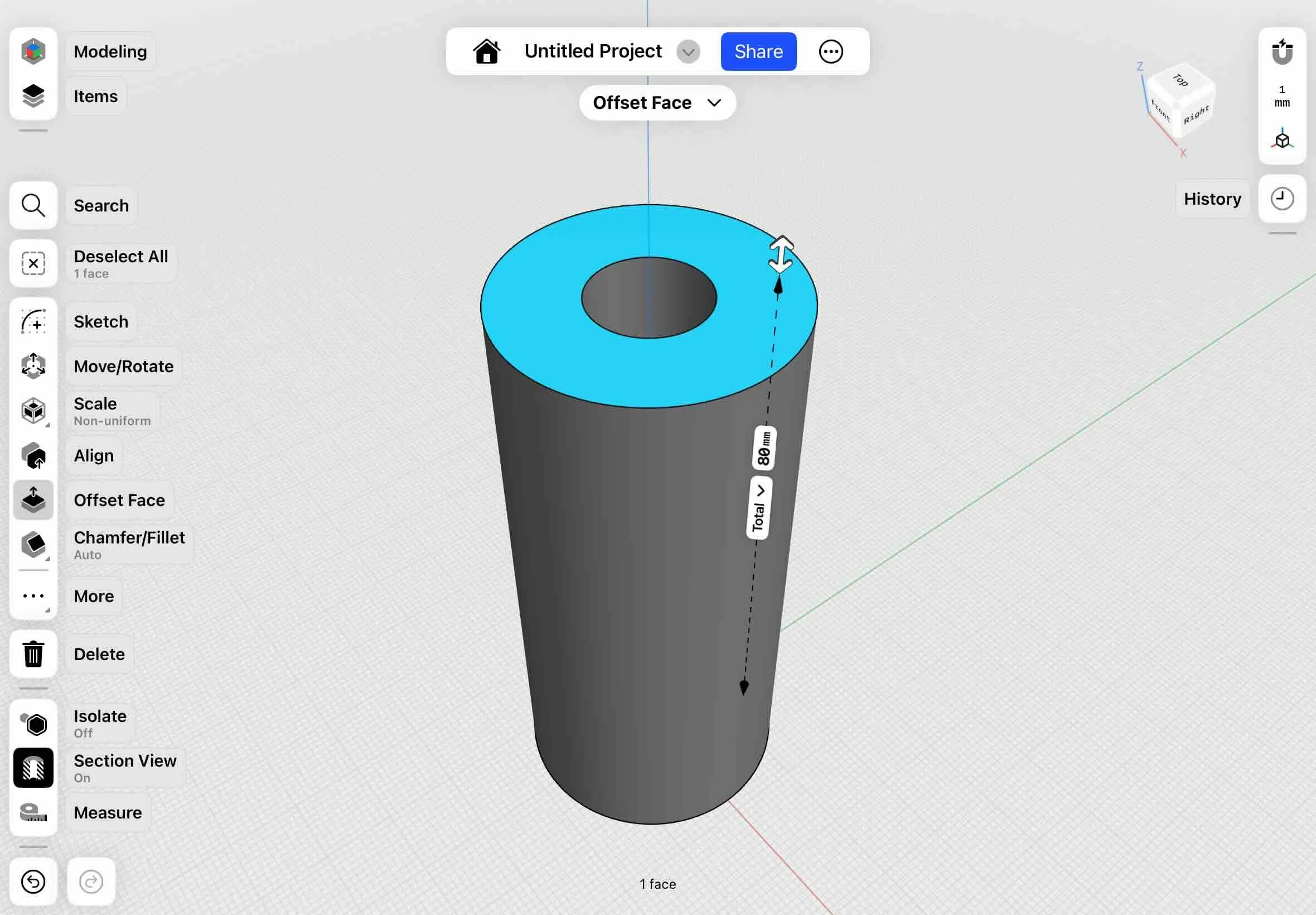This screenshot has height=915, width=1316.
Task: Open Search with the magnifier icon
Action: tap(33, 206)
